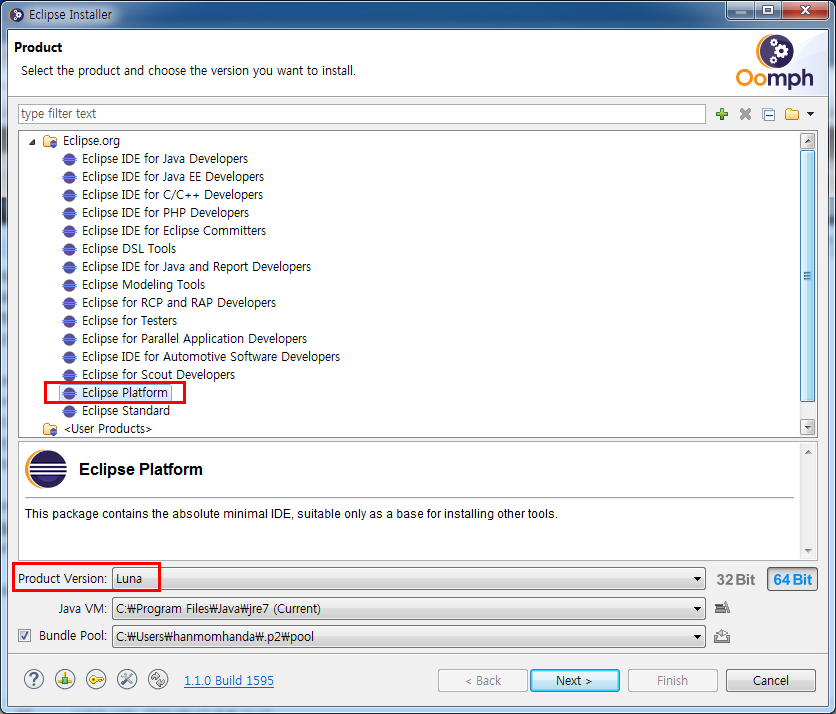Select Eclipse IDE for Java EE Developers
This screenshot has height=714, width=836.
pyautogui.click(x=173, y=177)
